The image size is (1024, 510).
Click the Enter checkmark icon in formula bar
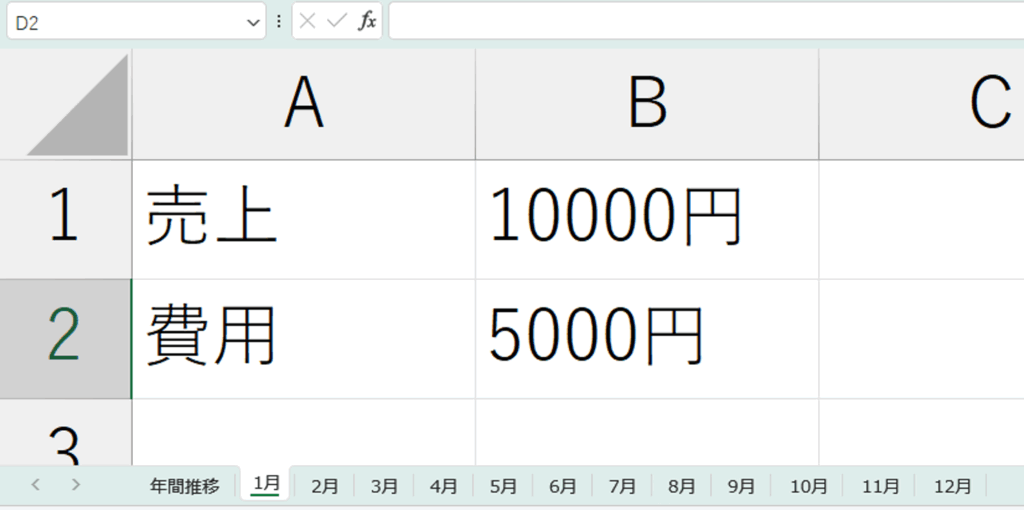click(337, 21)
